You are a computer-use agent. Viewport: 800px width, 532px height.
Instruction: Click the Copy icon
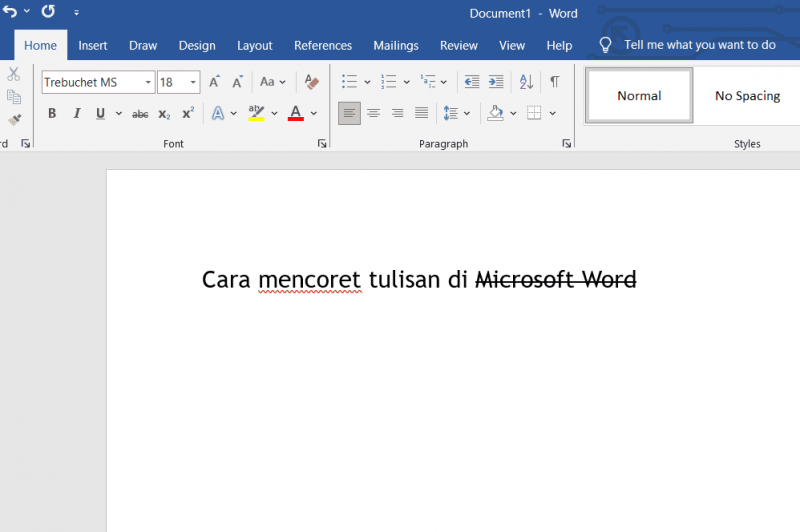[x=14, y=97]
